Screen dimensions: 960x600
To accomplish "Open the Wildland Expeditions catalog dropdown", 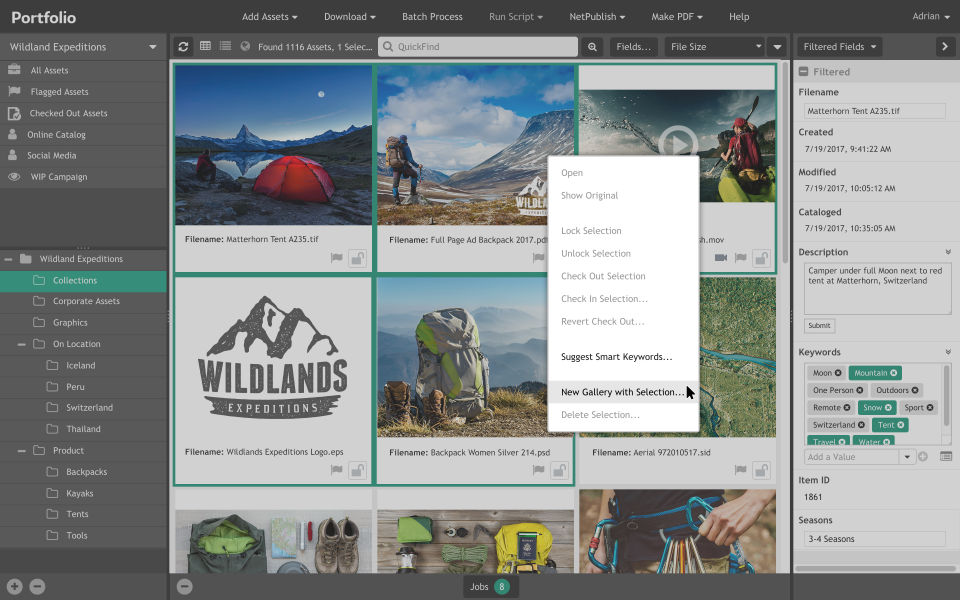I will pyautogui.click(x=152, y=47).
